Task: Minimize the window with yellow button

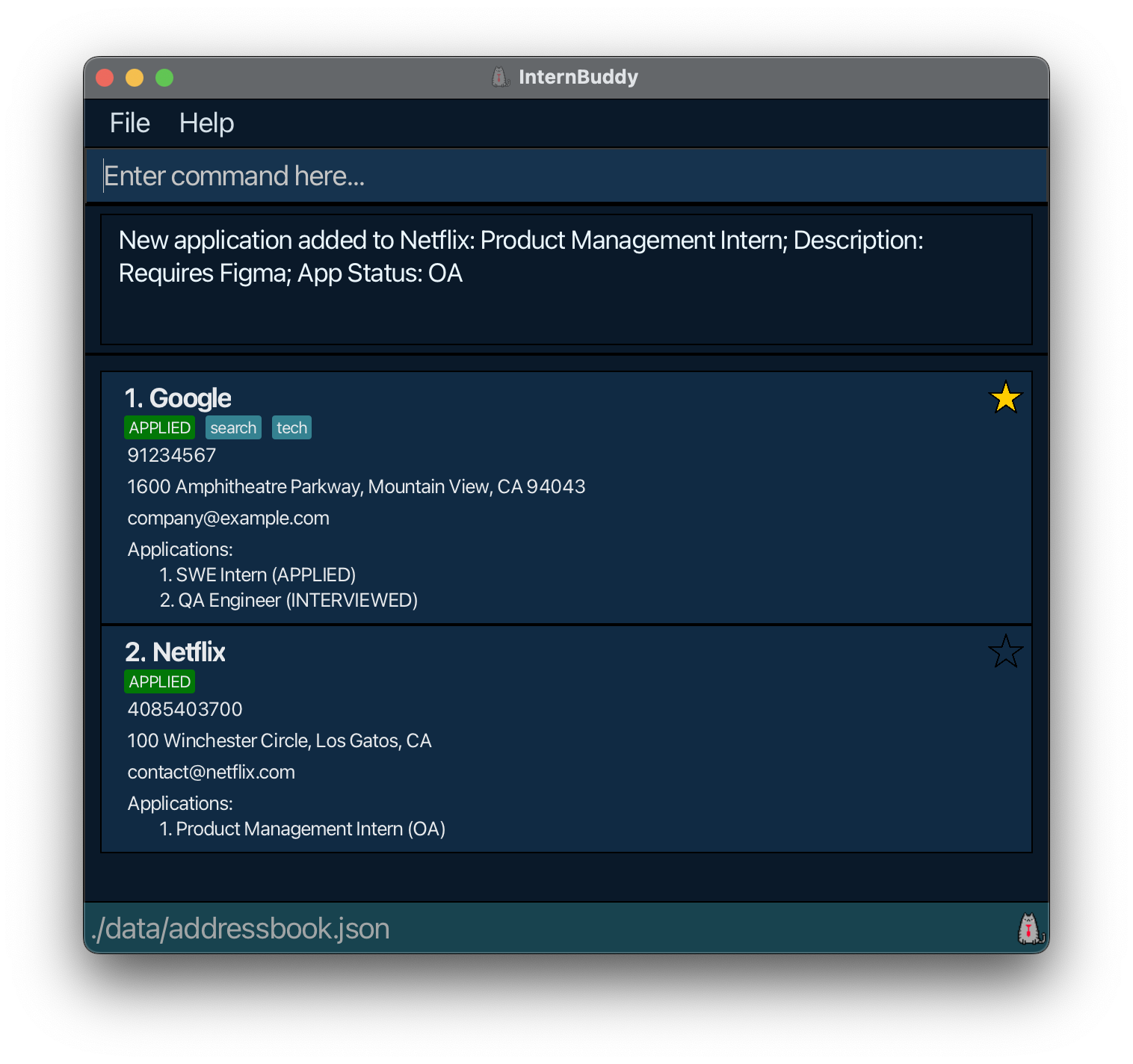Action: 135,78
